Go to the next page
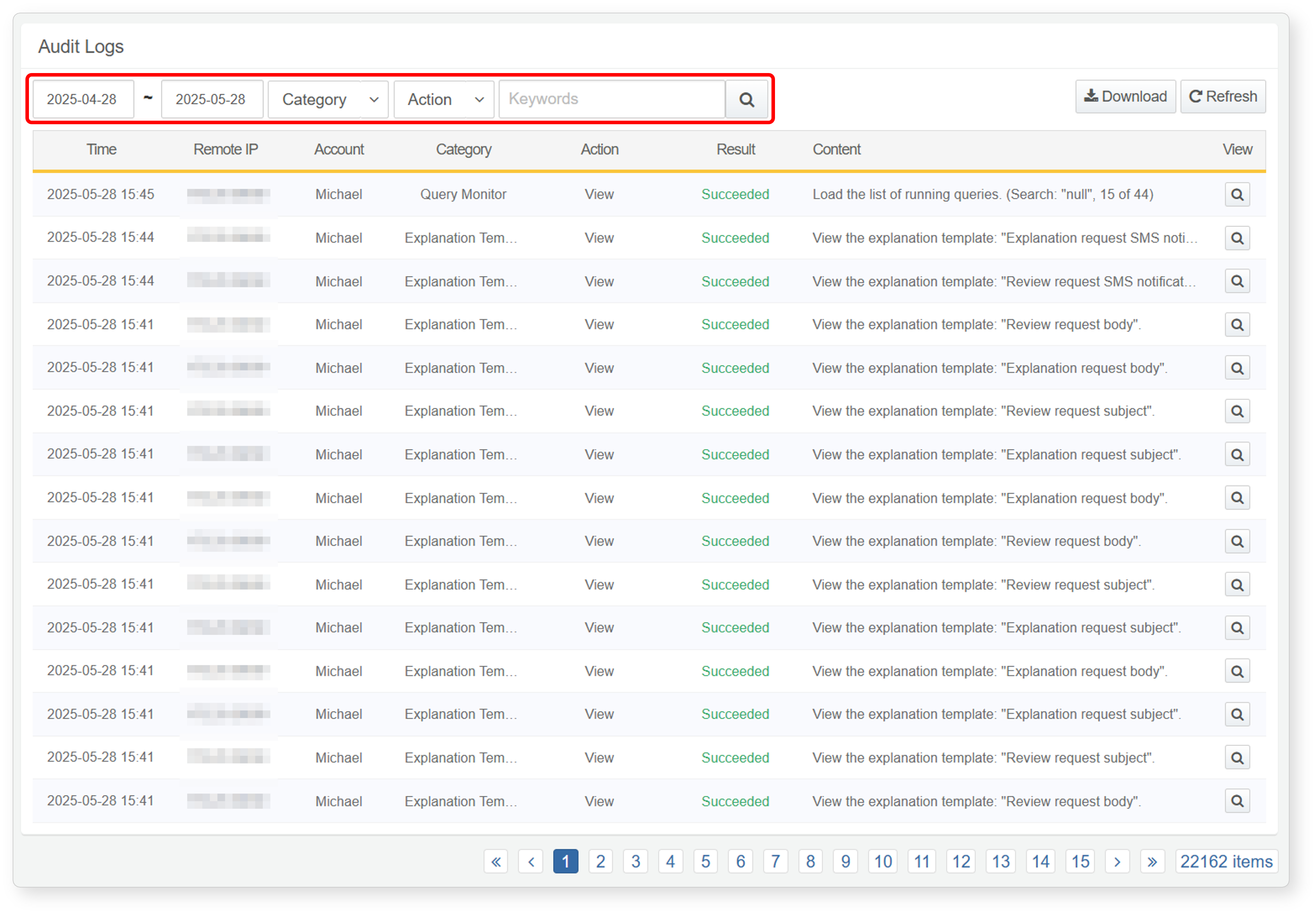The image size is (1316, 914). point(1117,861)
